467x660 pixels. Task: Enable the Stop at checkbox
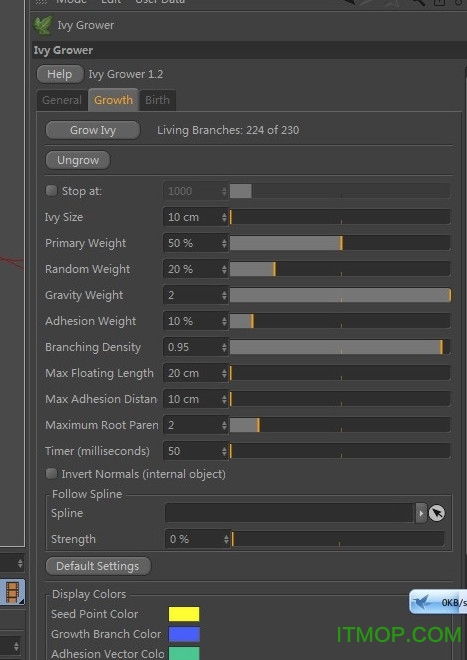click(x=51, y=191)
